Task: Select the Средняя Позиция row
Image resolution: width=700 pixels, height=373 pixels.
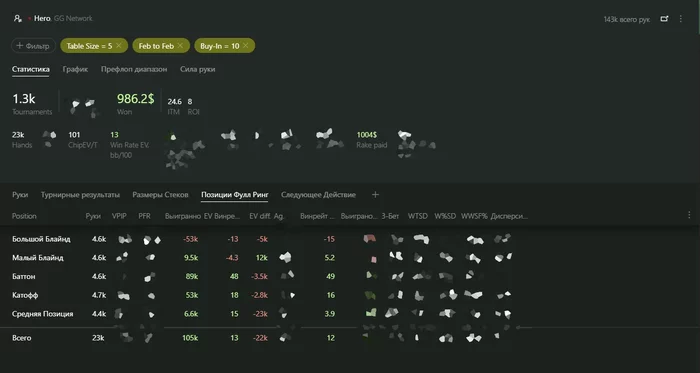Action: (x=350, y=314)
